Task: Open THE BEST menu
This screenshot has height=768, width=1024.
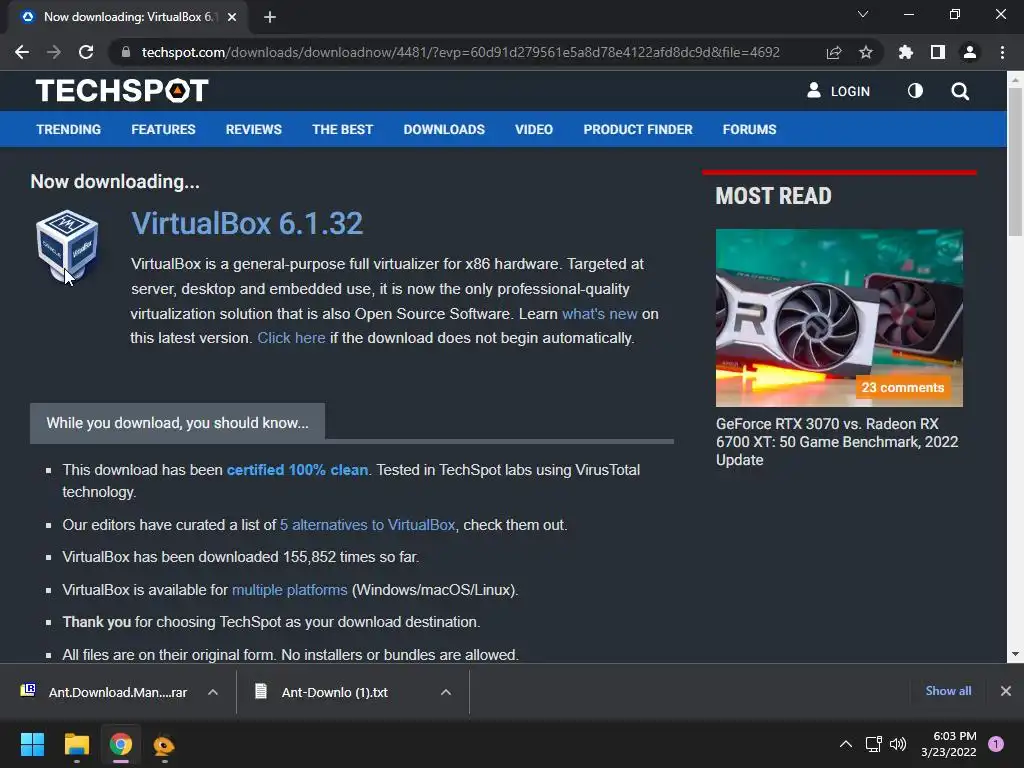Action: [342, 129]
